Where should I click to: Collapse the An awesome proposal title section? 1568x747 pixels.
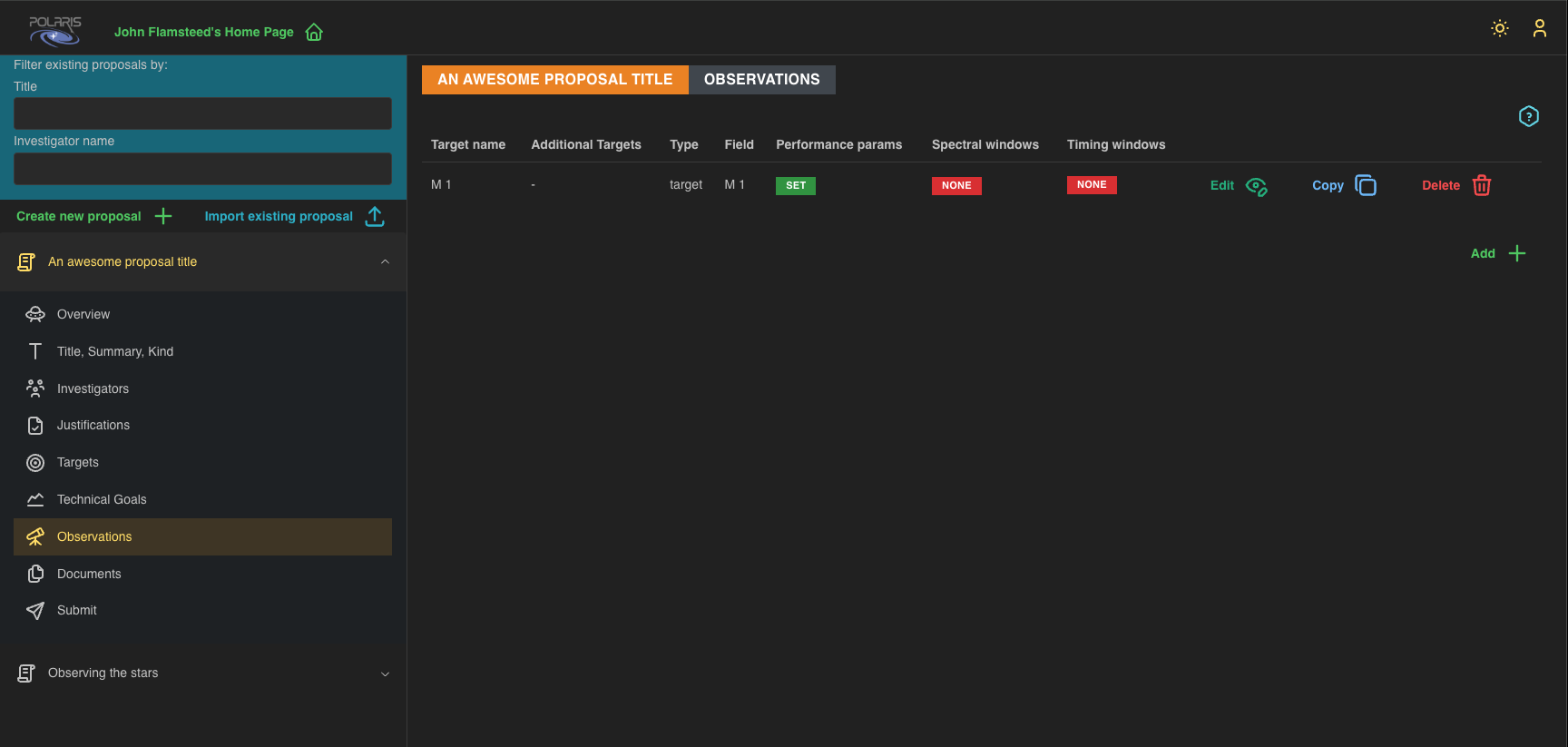coord(385,262)
